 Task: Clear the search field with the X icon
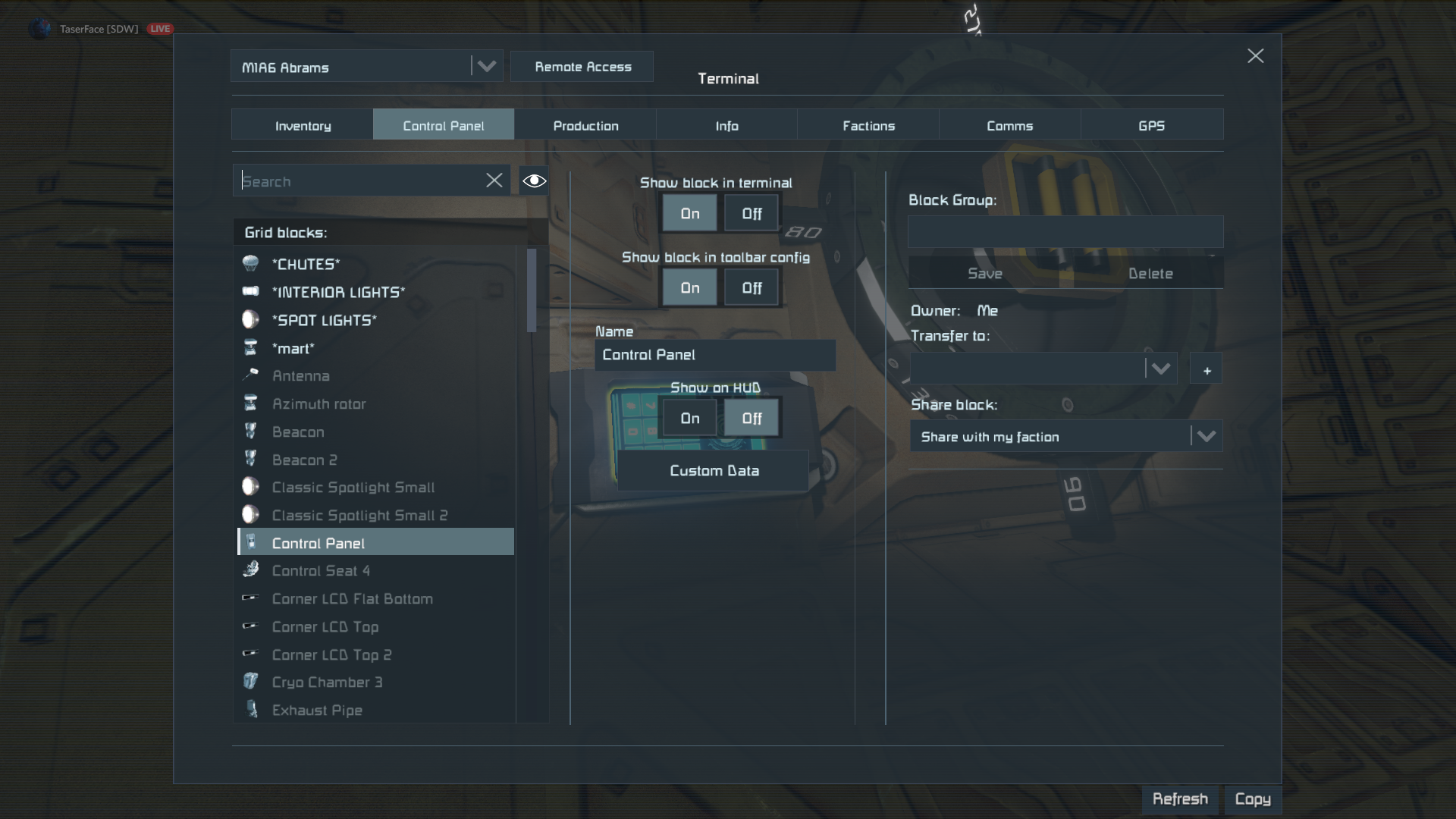[x=494, y=180]
